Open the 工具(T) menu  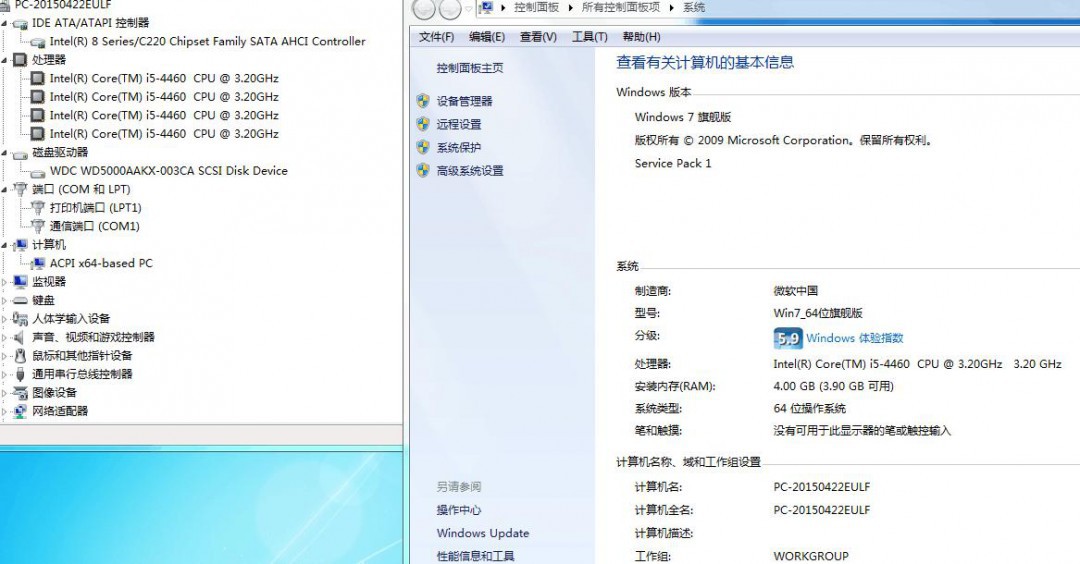click(590, 37)
